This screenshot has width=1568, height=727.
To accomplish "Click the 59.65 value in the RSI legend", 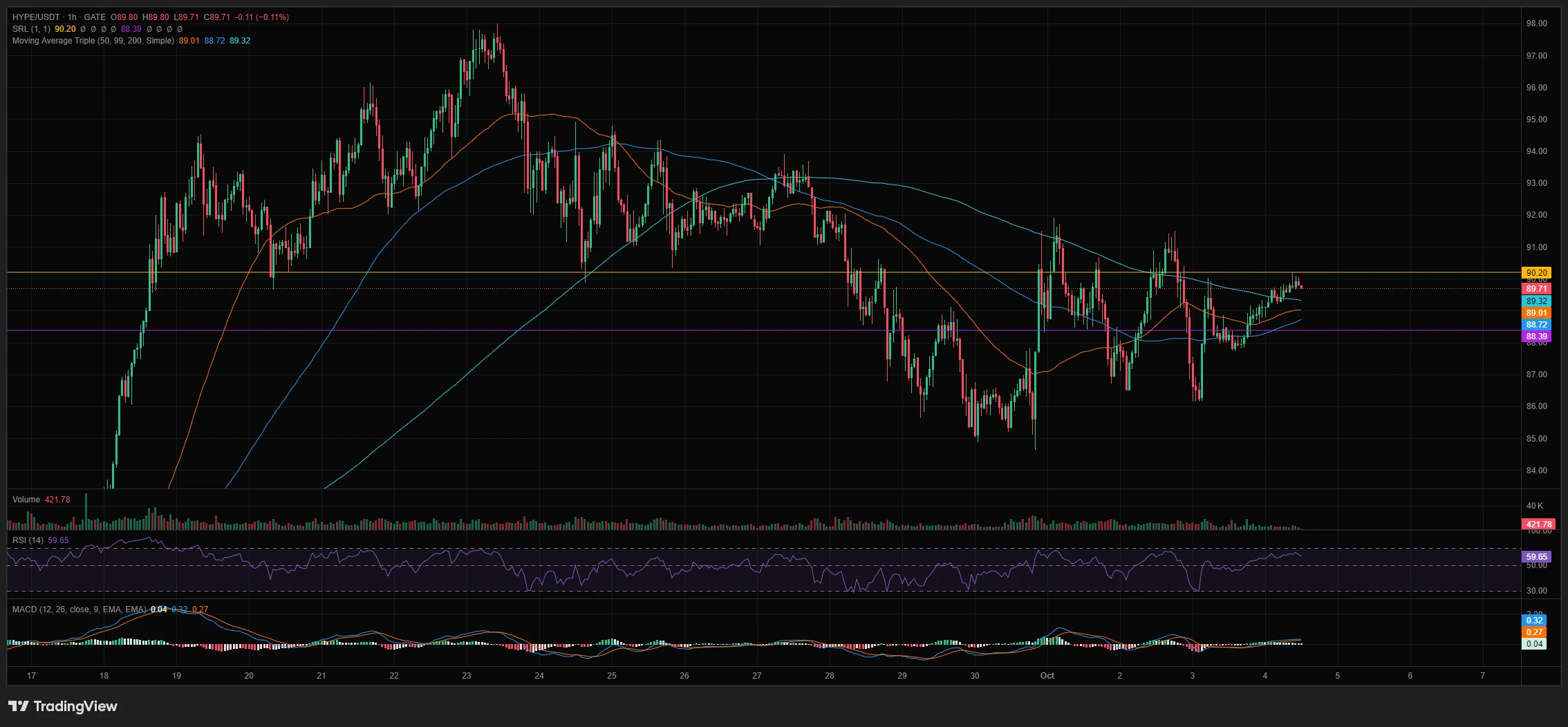I will pyautogui.click(x=58, y=540).
